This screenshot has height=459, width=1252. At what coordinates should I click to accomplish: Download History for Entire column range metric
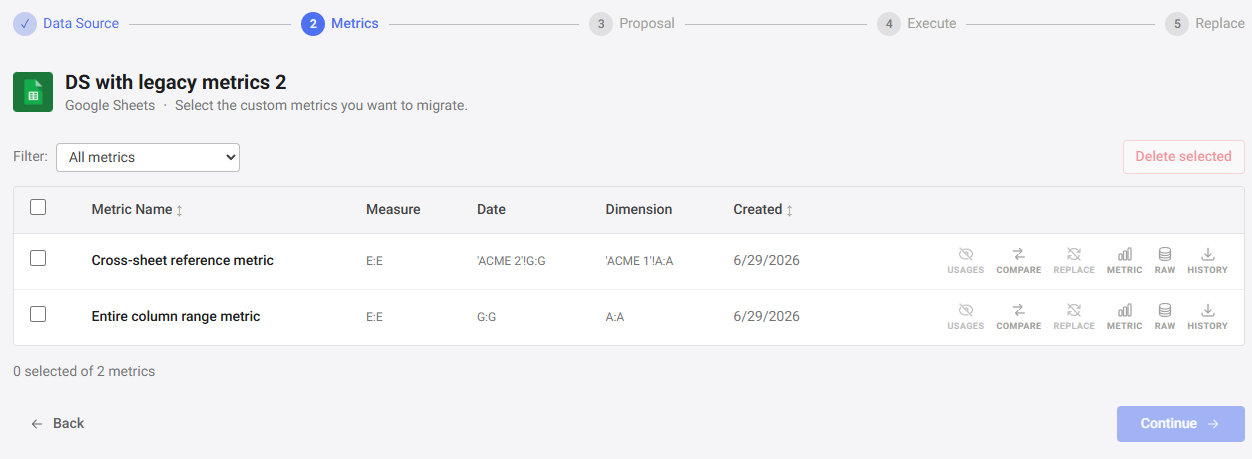coord(1207,317)
